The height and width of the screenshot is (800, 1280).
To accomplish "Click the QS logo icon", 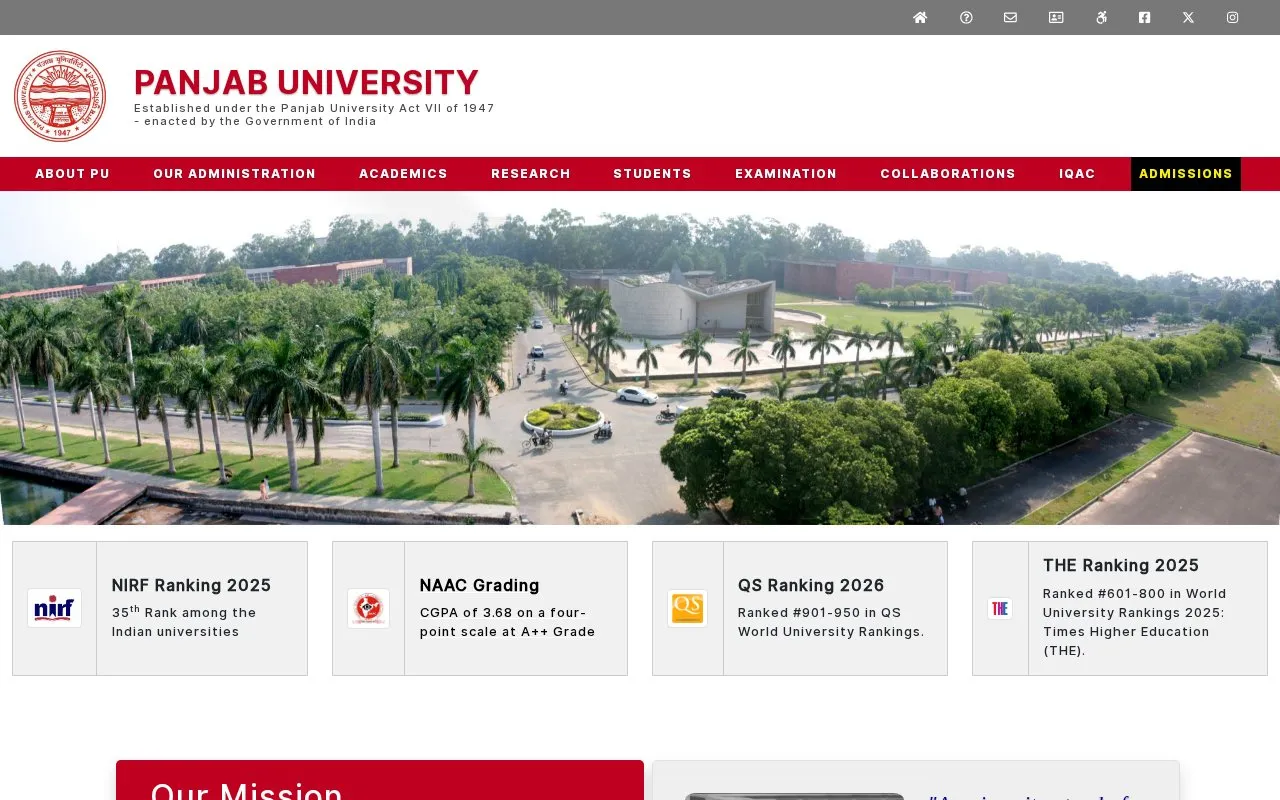I will pyautogui.click(x=687, y=608).
